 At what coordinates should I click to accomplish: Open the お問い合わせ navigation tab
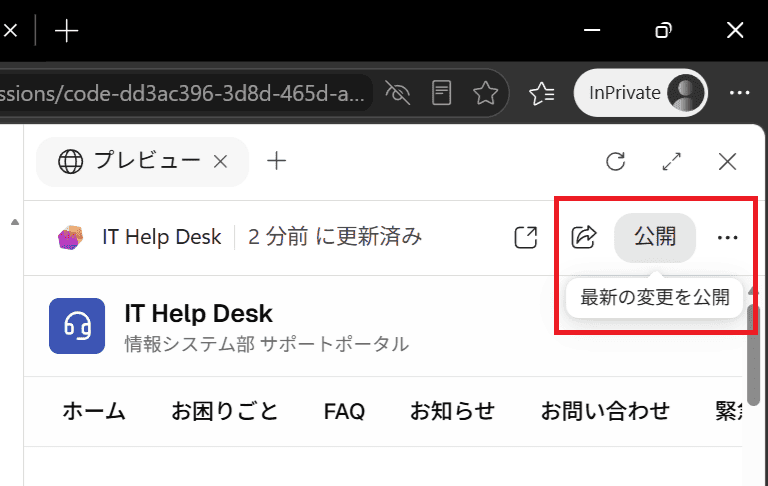(x=605, y=411)
